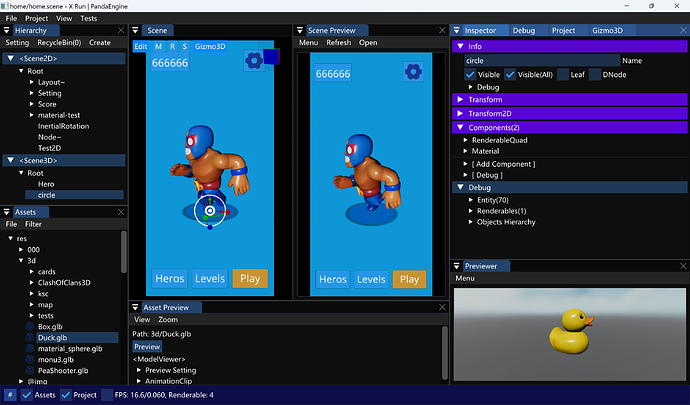
Task: Click the PeaShooter.glb model file icon
Action: tap(29, 371)
